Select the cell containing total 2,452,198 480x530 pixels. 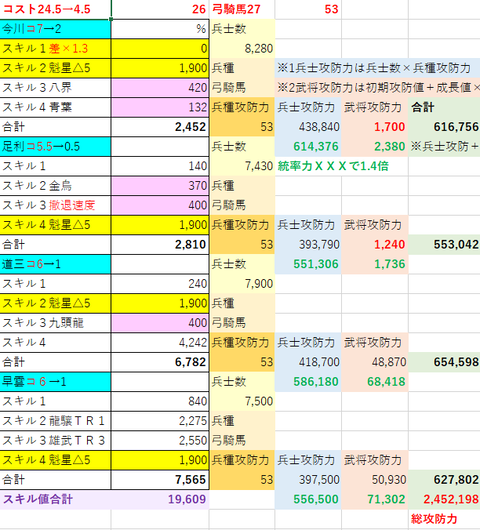pyautogui.click(x=444, y=499)
